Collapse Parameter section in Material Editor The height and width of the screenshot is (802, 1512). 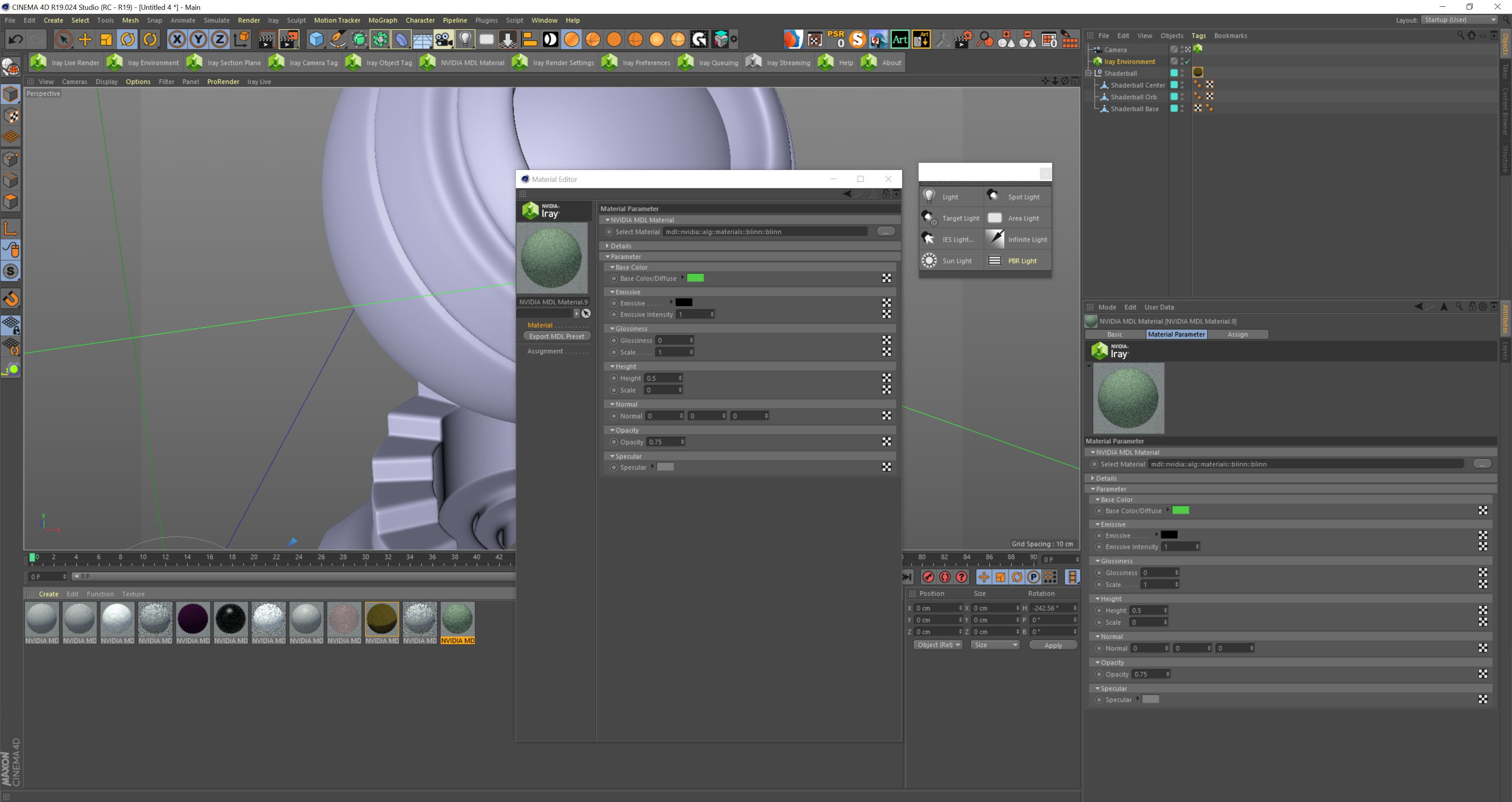click(607, 257)
